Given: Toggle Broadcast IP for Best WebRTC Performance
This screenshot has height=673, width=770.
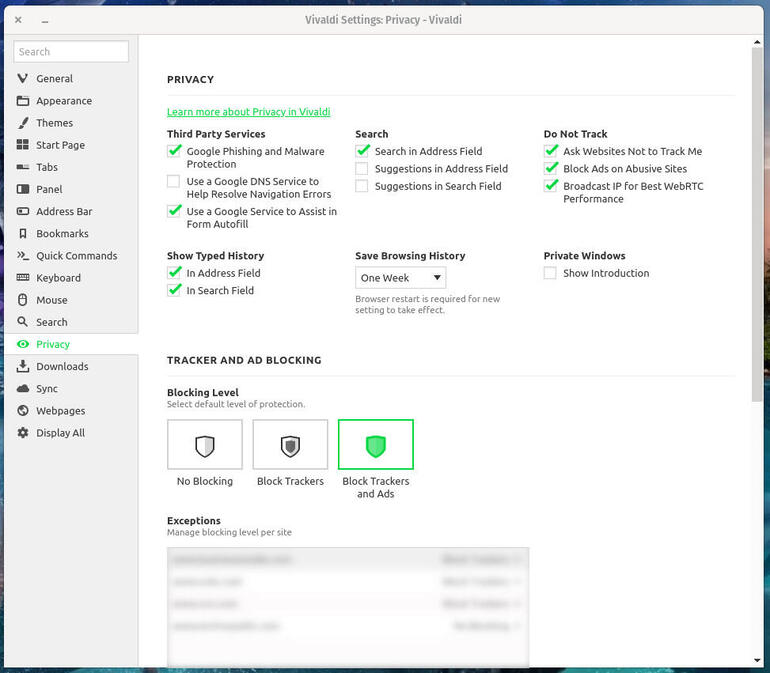Looking at the screenshot, I should [551, 186].
